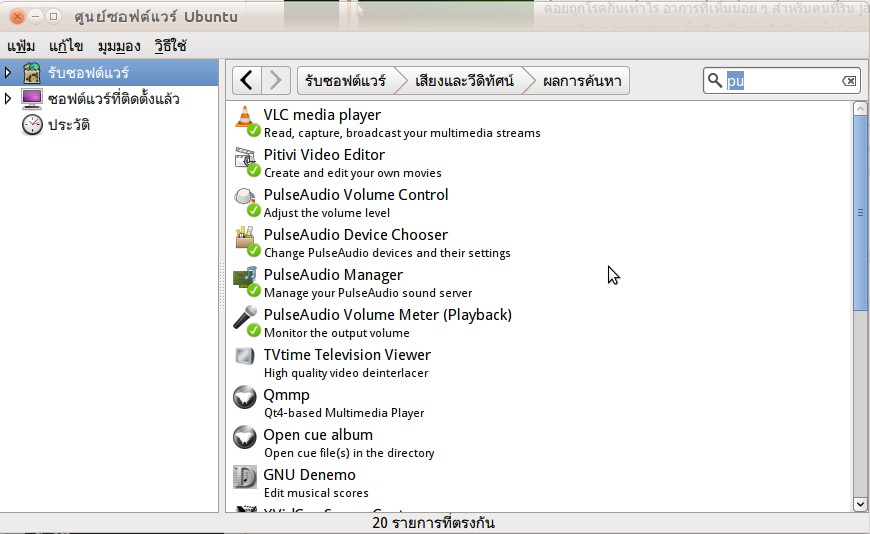The height and width of the screenshot is (534, 870).
Task: Click the ผลการค้นหา breadcrumb button
Action: point(582,81)
